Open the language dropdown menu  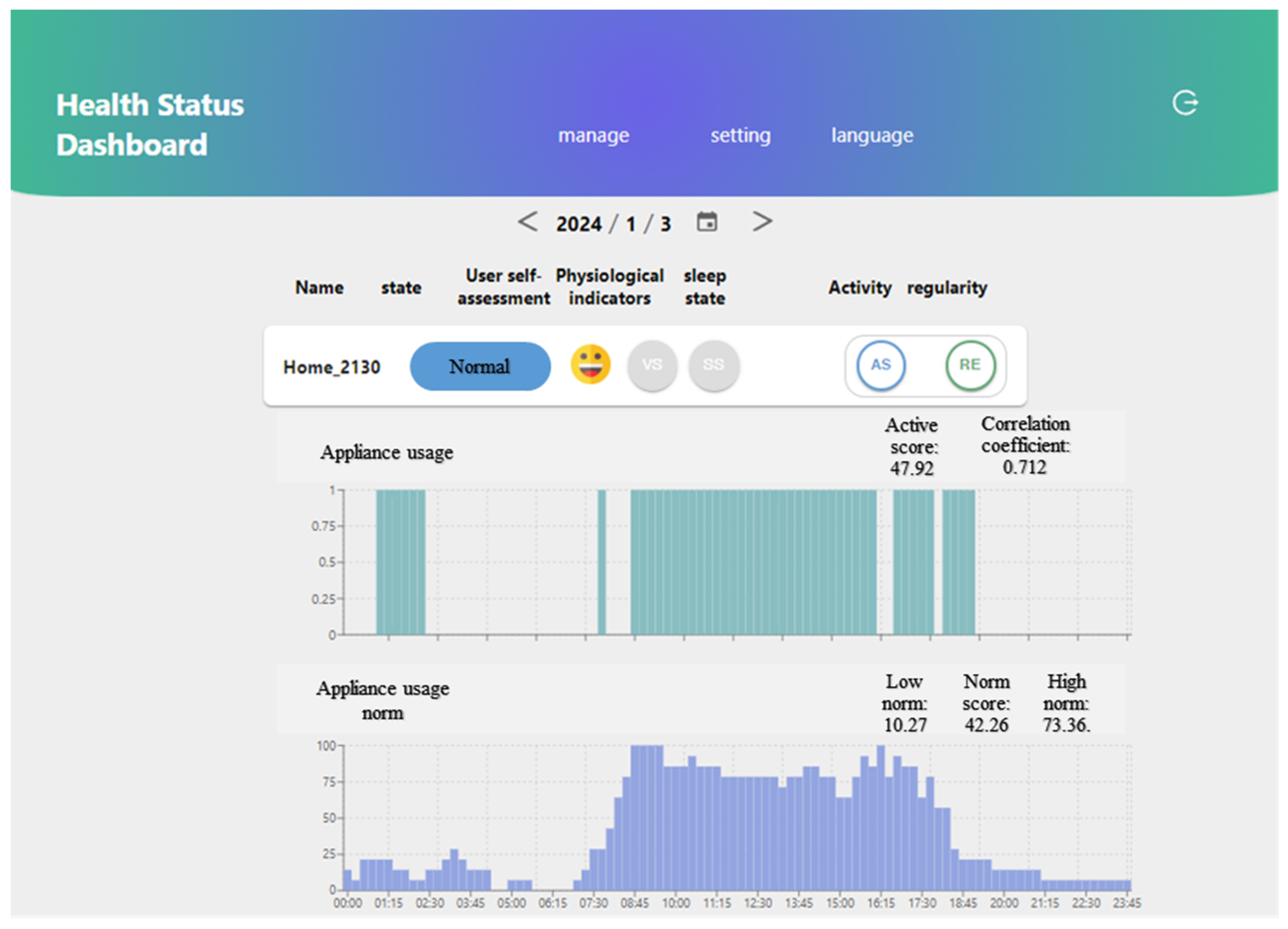tap(872, 135)
